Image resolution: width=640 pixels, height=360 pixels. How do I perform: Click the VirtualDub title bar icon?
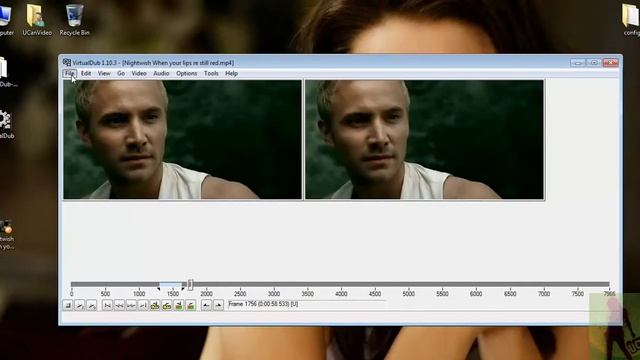[67, 62]
